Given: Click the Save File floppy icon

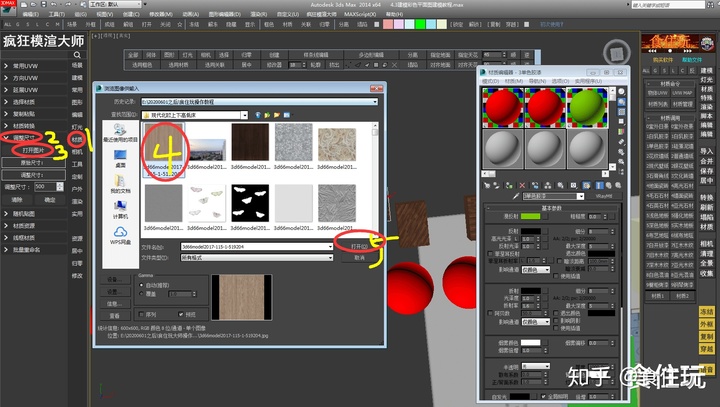Looking at the screenshot, I should click(44, 5).
